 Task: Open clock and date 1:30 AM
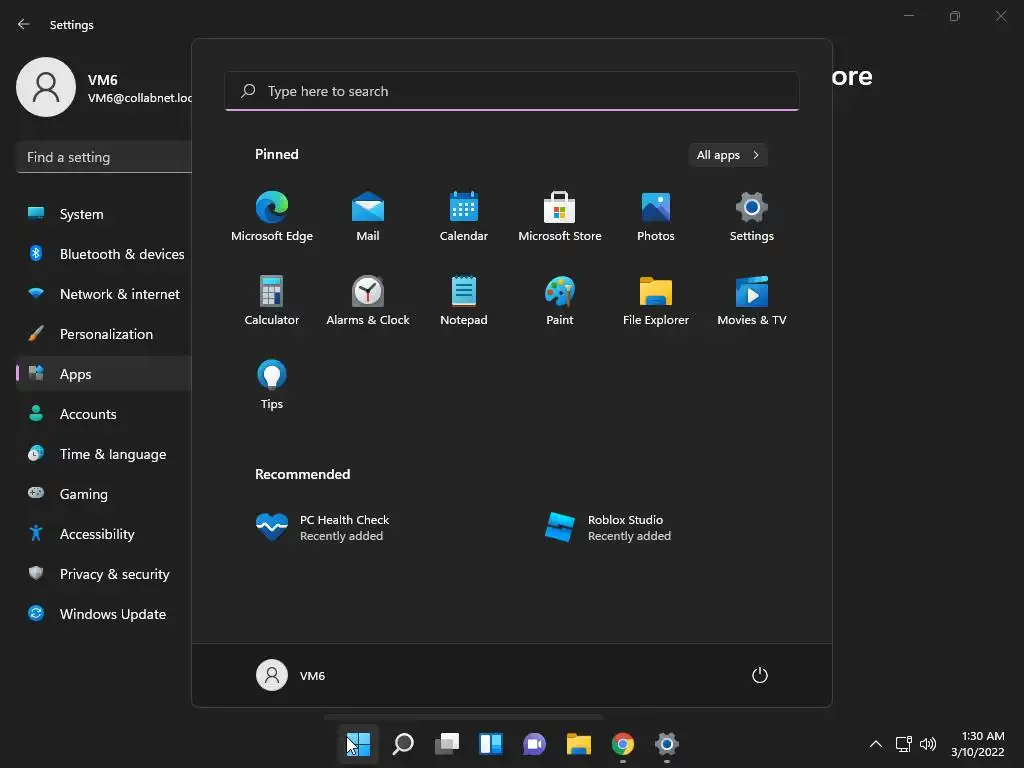pos(977,744)
